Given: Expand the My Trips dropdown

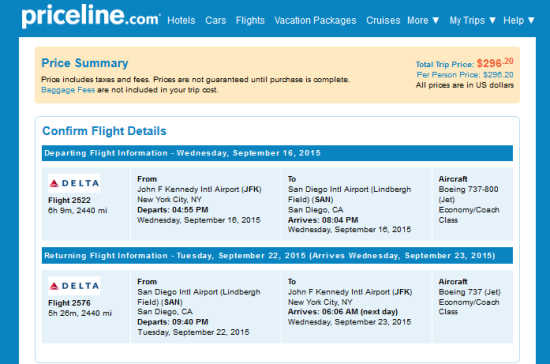Looking at the screenshot, I should click(472, 20).
